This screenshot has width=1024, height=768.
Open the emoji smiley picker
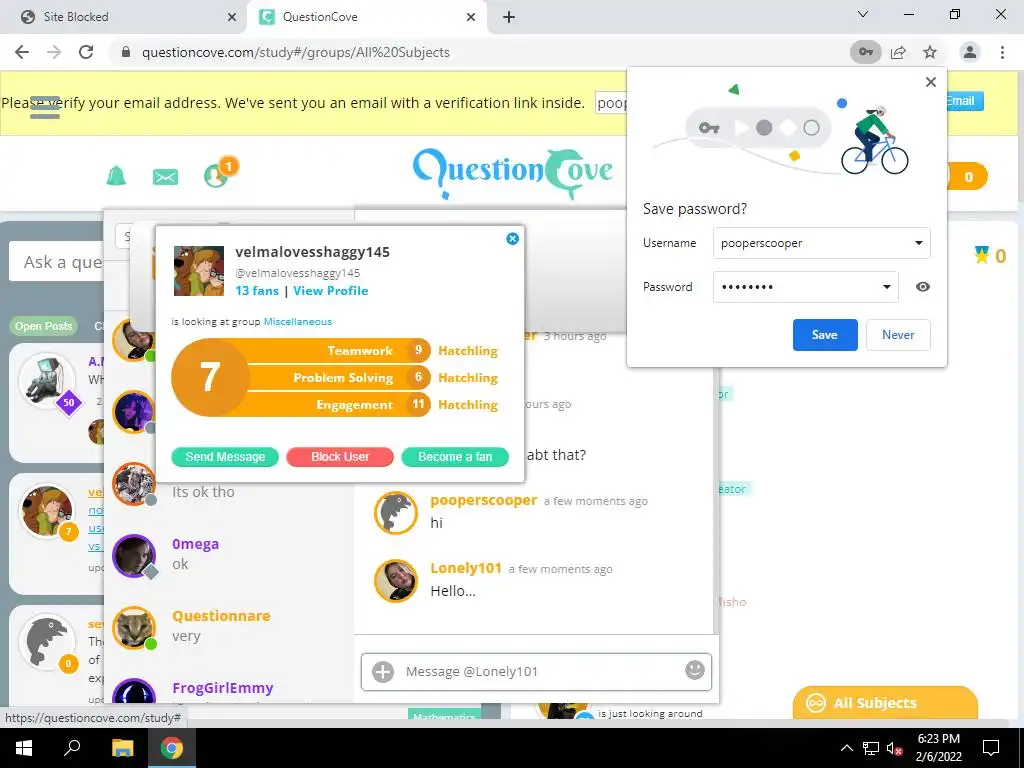pyautogui.click(x=694, y=669)
